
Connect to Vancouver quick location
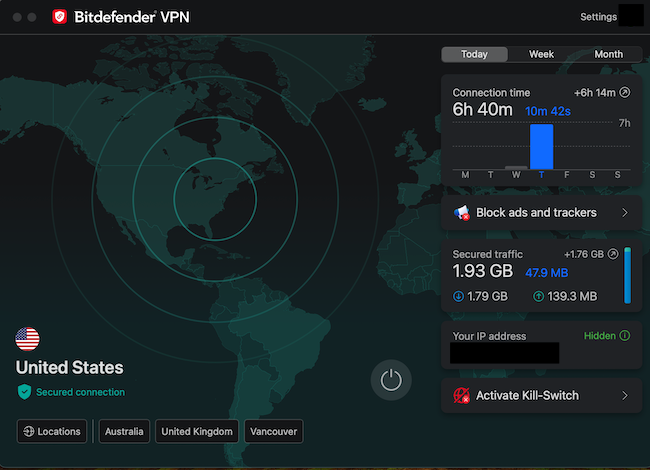(274, 431)
